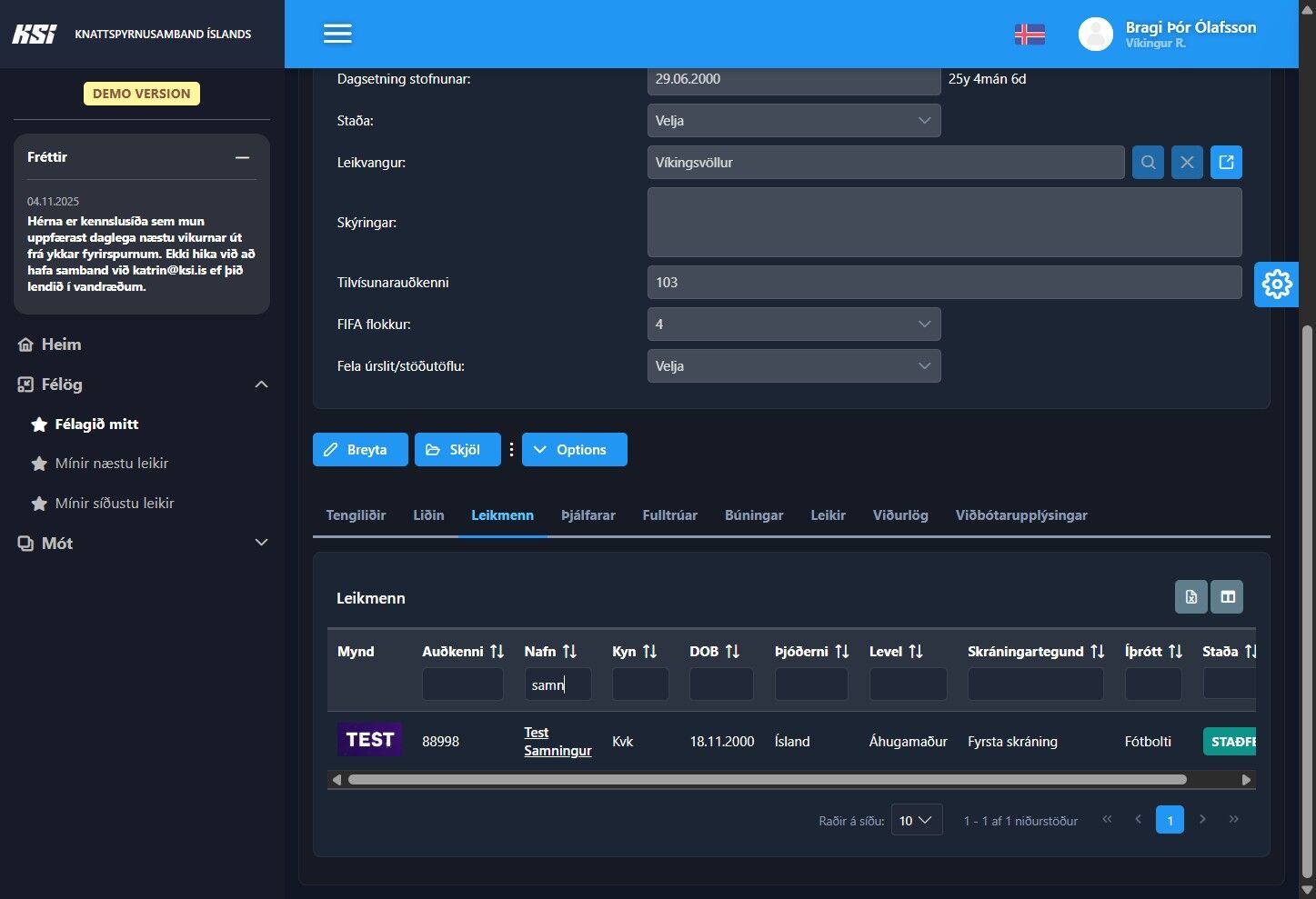The image size is (1316, 899).
Task: Select the Leikmenn tab
Action: tap(502, 515)
